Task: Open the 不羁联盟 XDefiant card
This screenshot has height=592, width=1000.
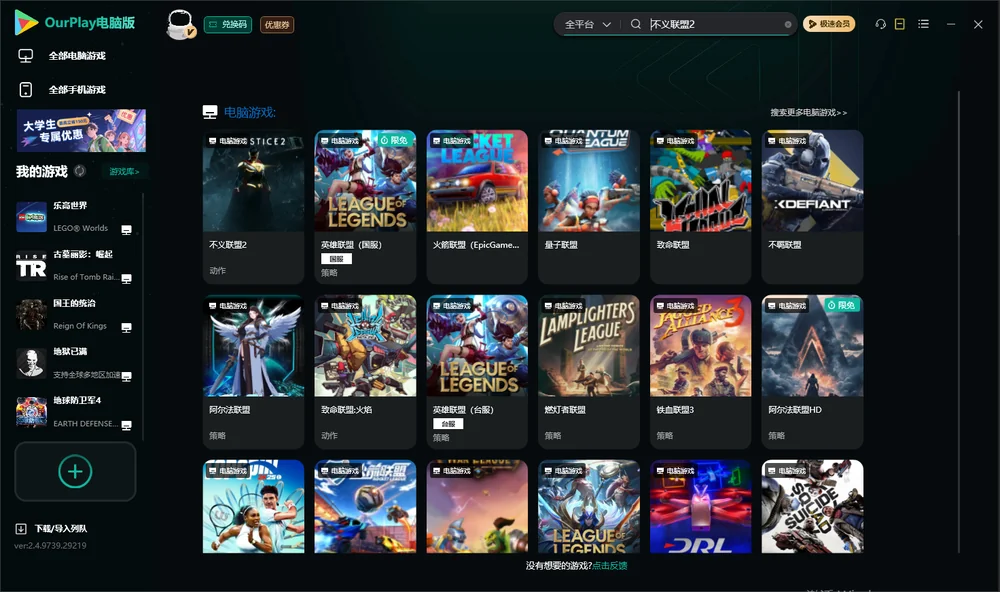Action: (812, 207)
